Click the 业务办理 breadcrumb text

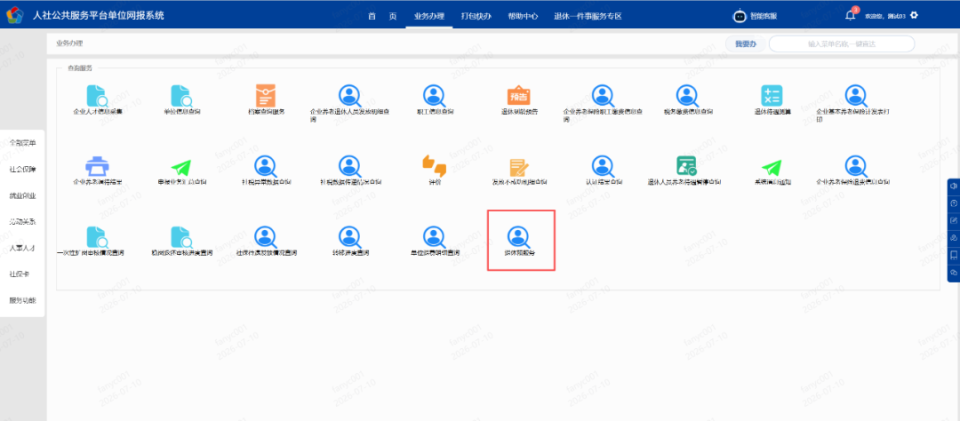[x=69, y=43]
